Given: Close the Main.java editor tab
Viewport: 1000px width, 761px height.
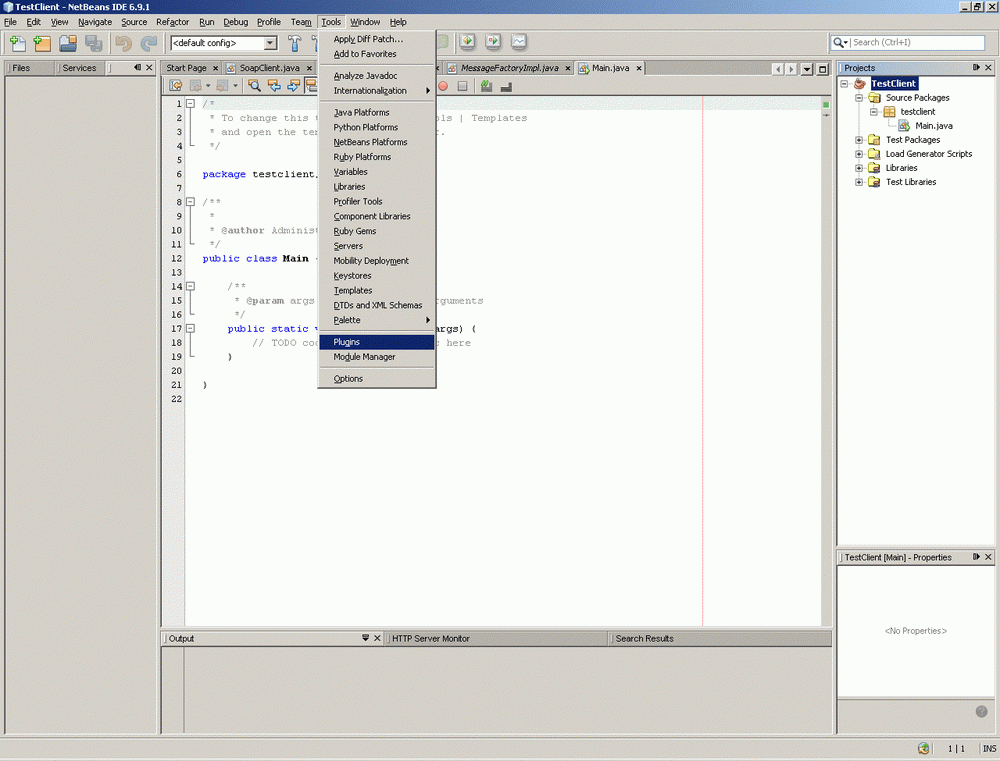Looking at the screenshot, I should click(x=638, y=68).
